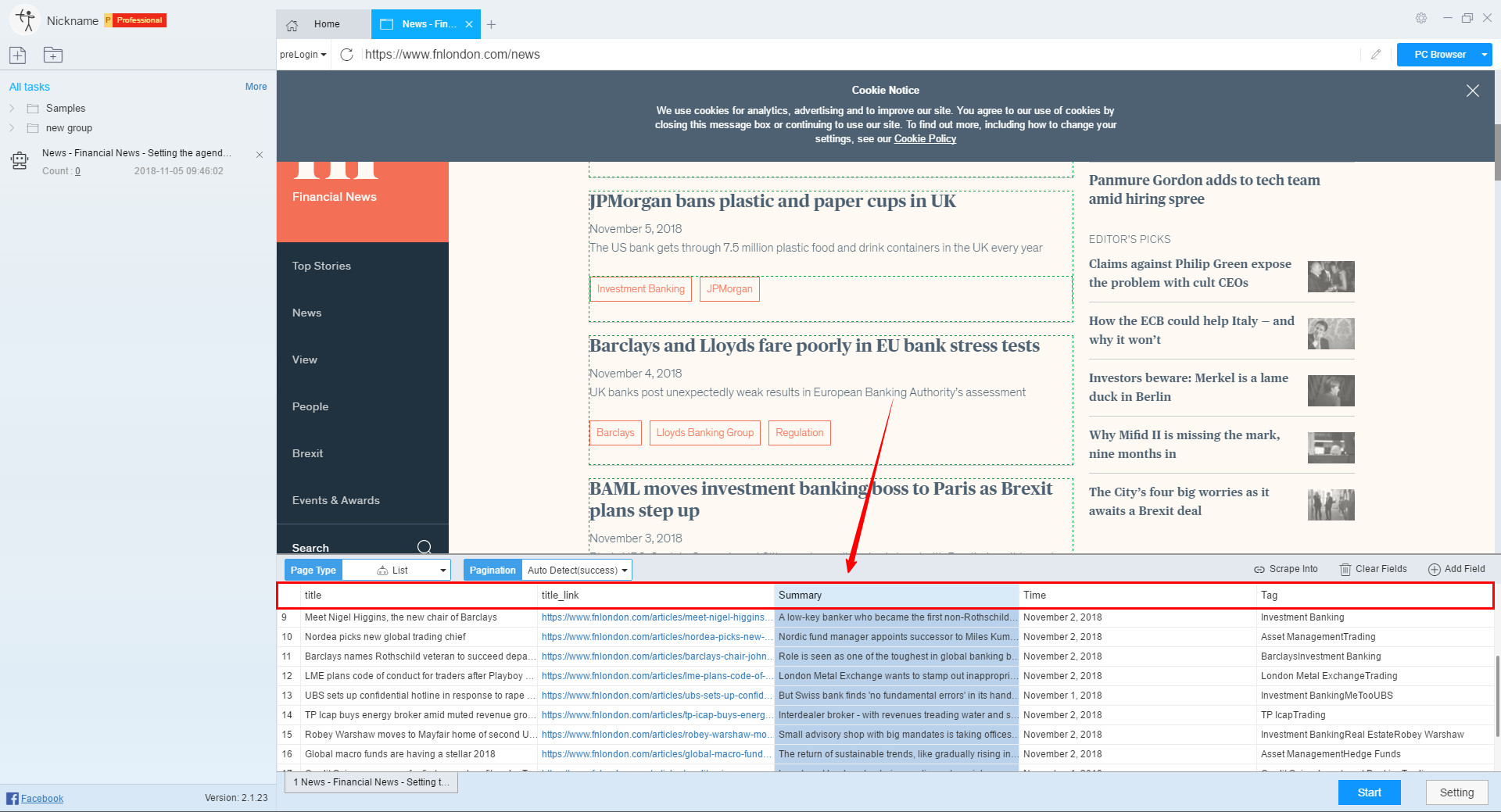Click the pencil edit URL icon
This screenshot has height=812, width=1501.
tap(1376, 55)
